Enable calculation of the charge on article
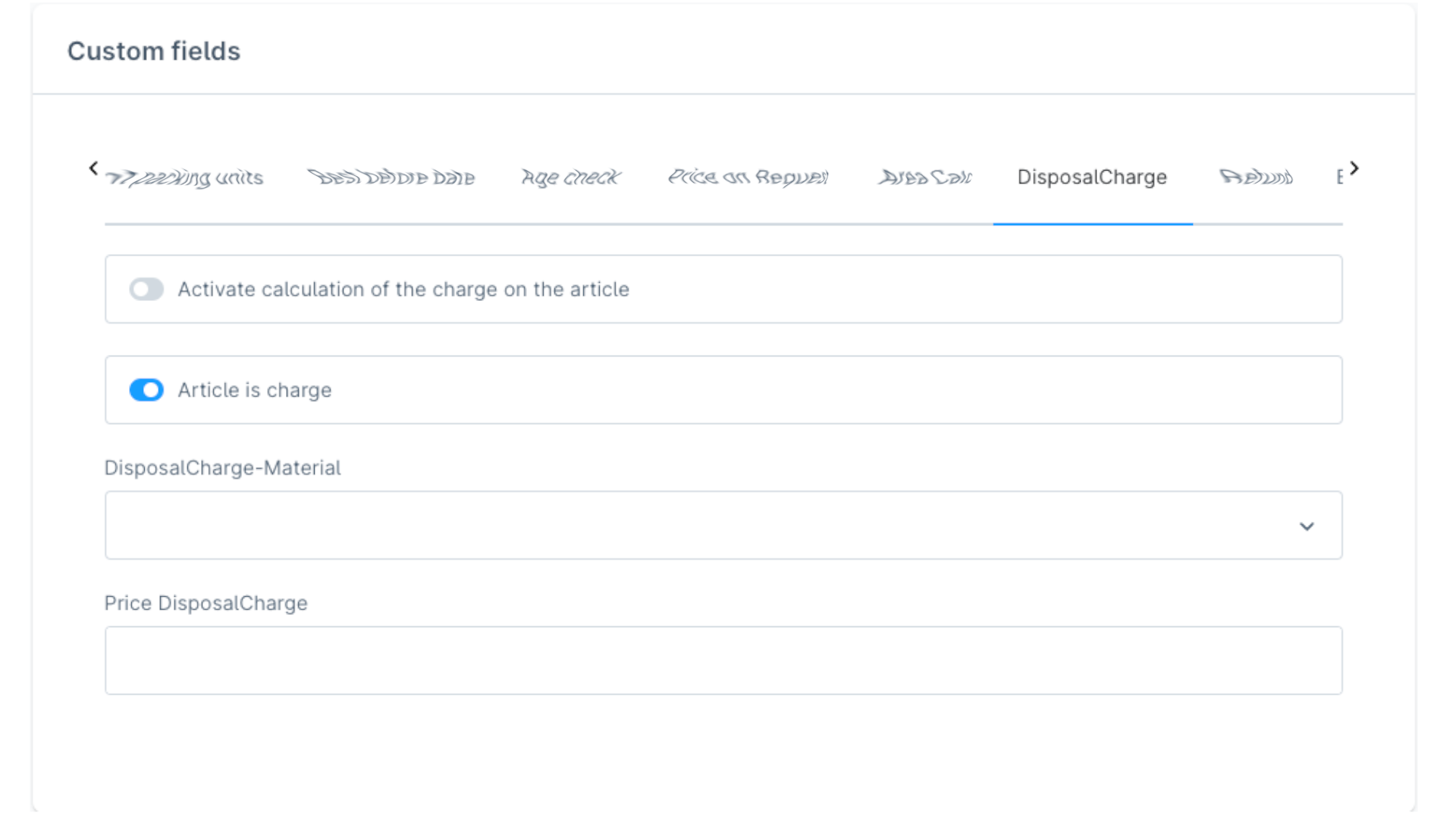 click(146, 289)
